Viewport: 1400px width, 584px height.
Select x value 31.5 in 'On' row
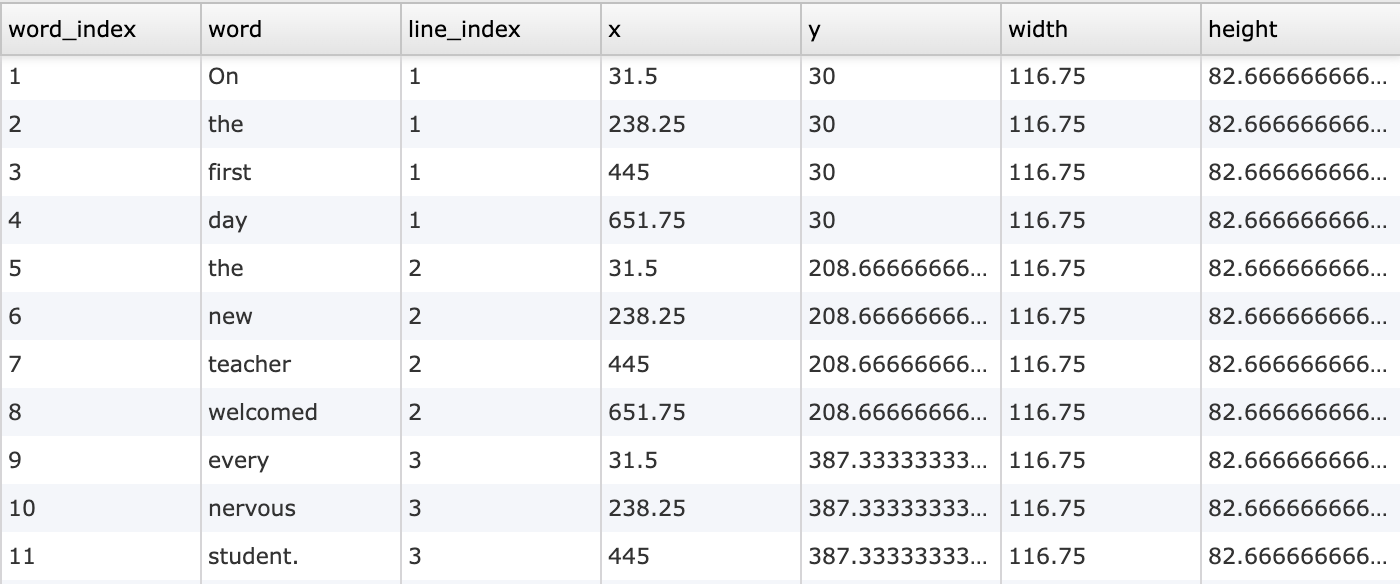click(700, 76)
